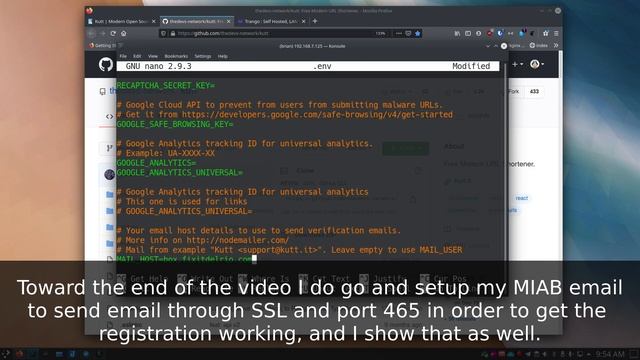Open GitHub user avatar dropdown

tap(536, 64)
